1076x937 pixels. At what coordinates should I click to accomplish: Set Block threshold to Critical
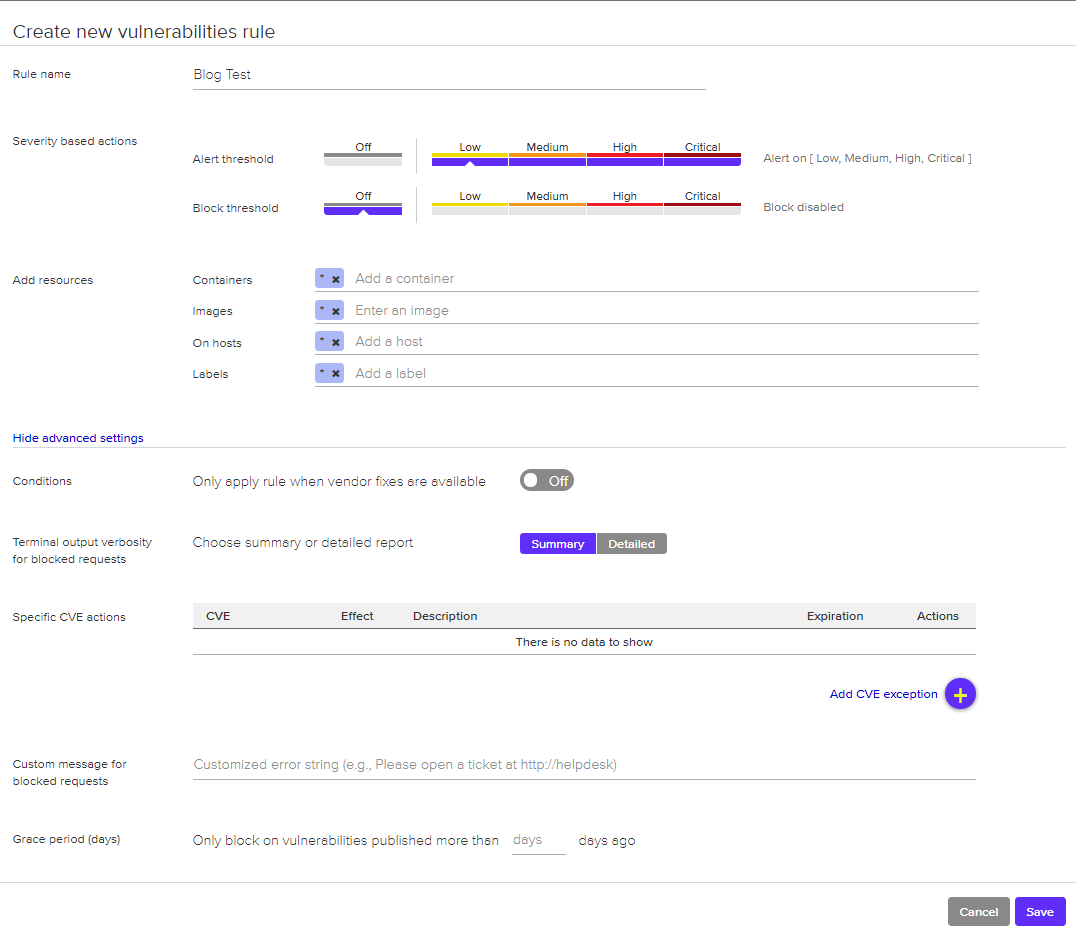(702, 207)
